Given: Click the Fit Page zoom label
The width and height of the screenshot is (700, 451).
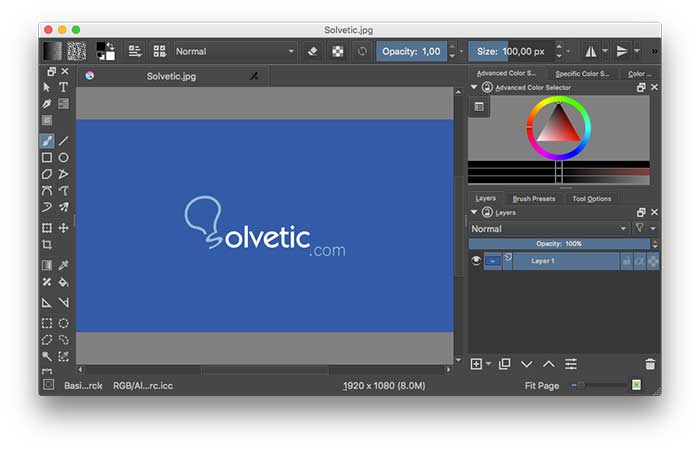Looking at the screenshot, I should (542, 386).
